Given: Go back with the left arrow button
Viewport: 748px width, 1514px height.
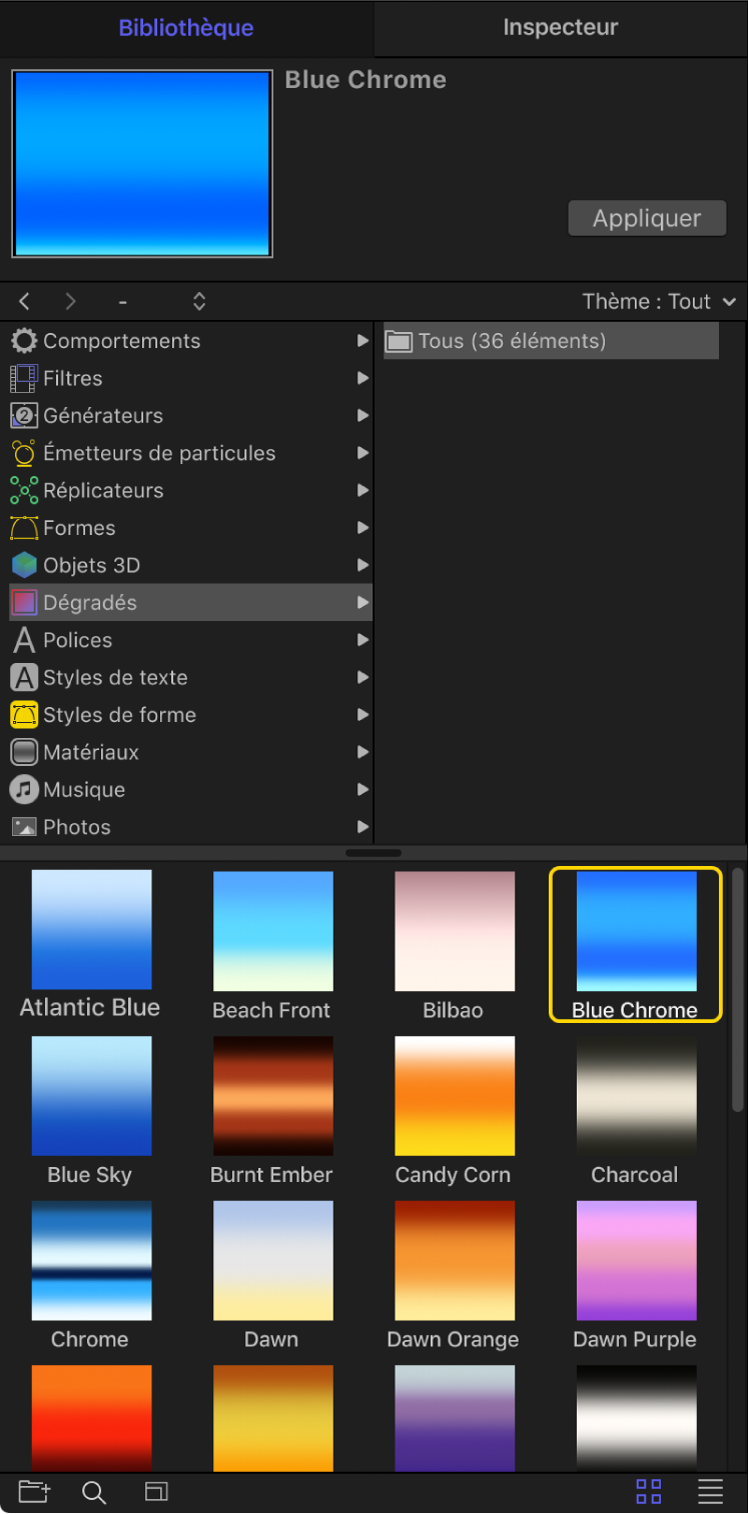Looking at the screenshot, I should point(25,302).
